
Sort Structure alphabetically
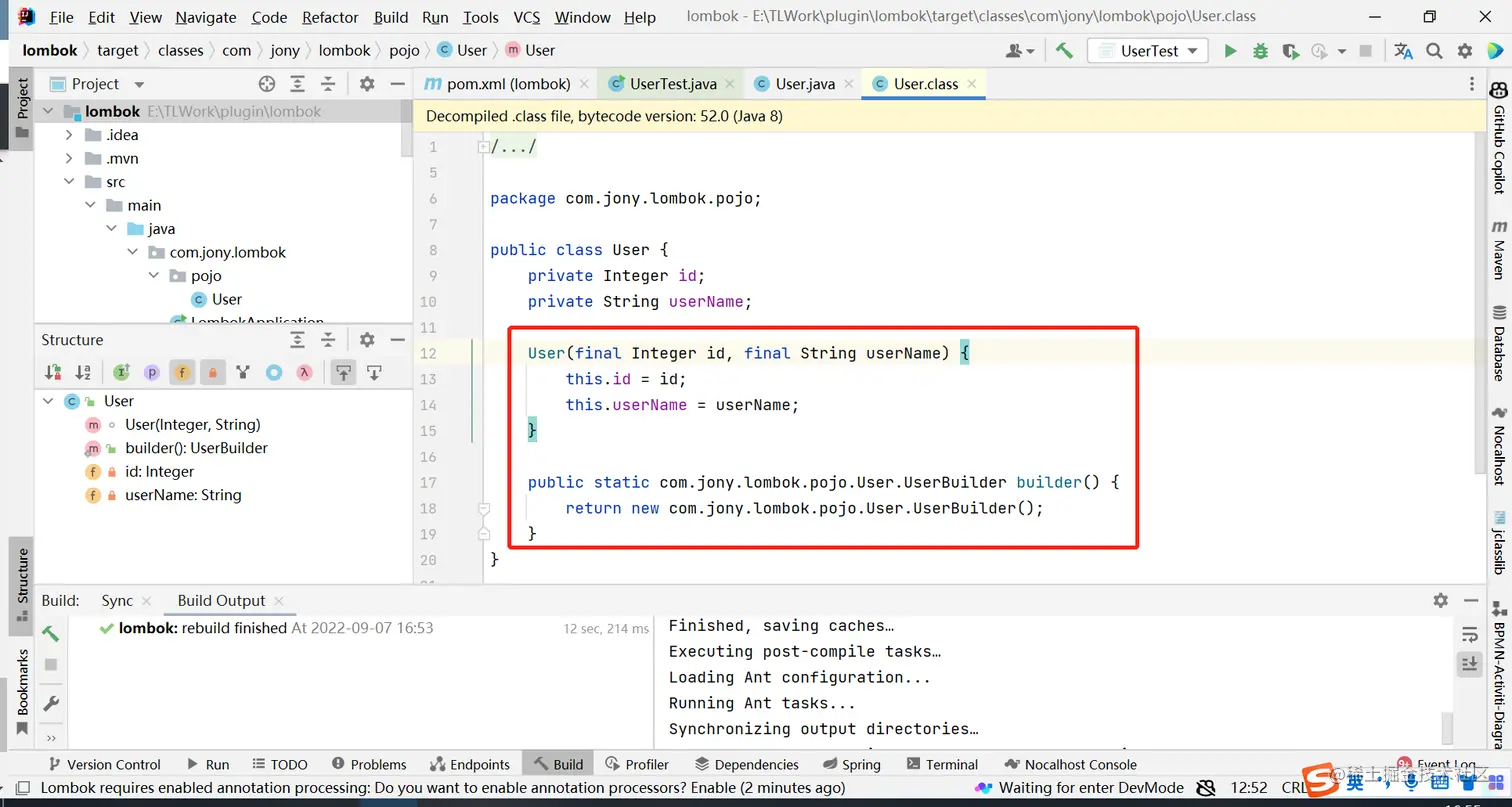(x=84, y=373)
